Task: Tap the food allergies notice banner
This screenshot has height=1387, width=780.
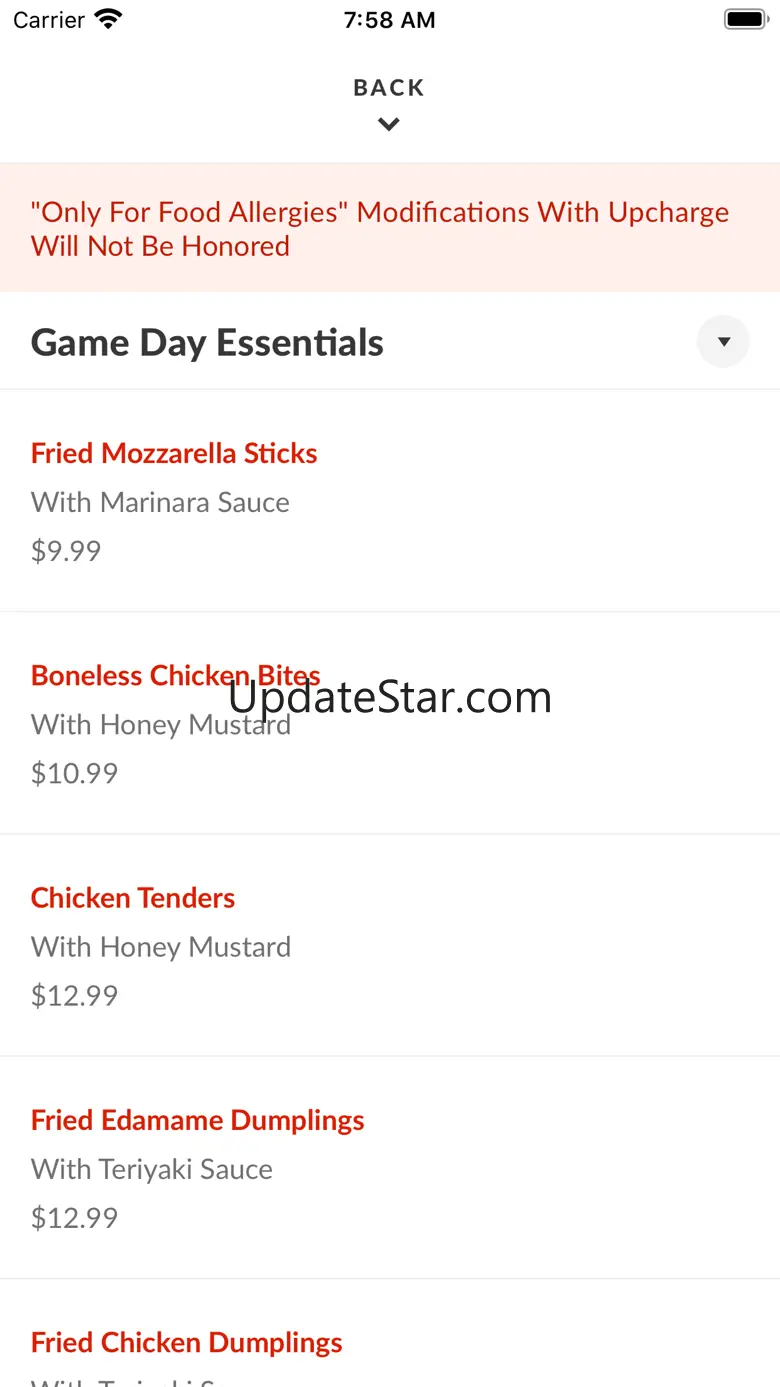Action: click(380, 229)
